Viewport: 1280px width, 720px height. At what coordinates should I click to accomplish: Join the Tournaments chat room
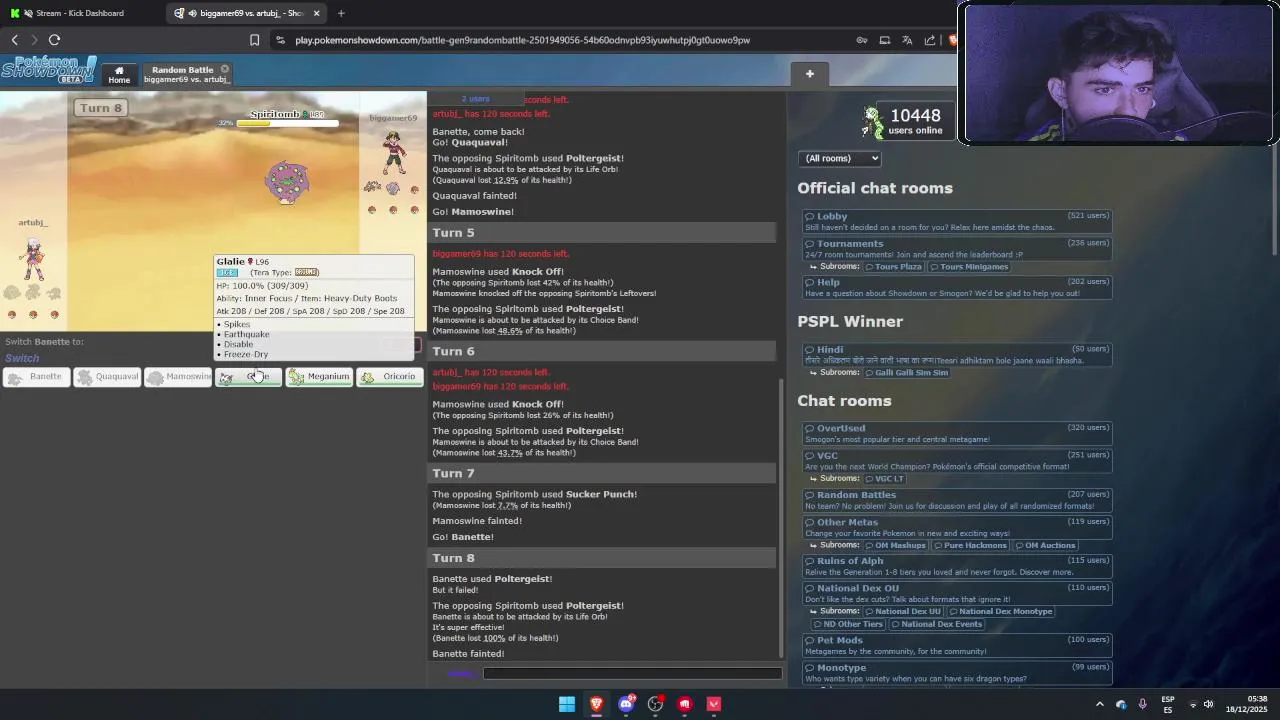click(x=958, y=249)
